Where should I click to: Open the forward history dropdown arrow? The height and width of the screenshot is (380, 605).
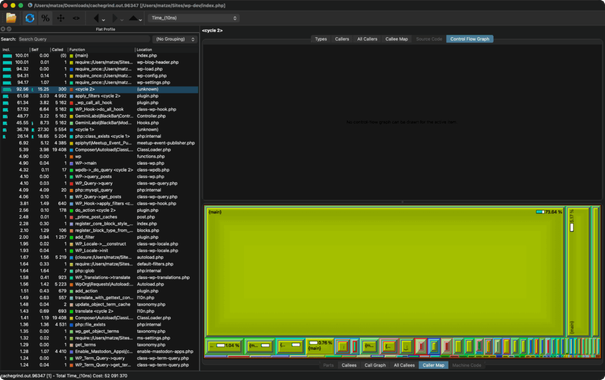(122, 20)
